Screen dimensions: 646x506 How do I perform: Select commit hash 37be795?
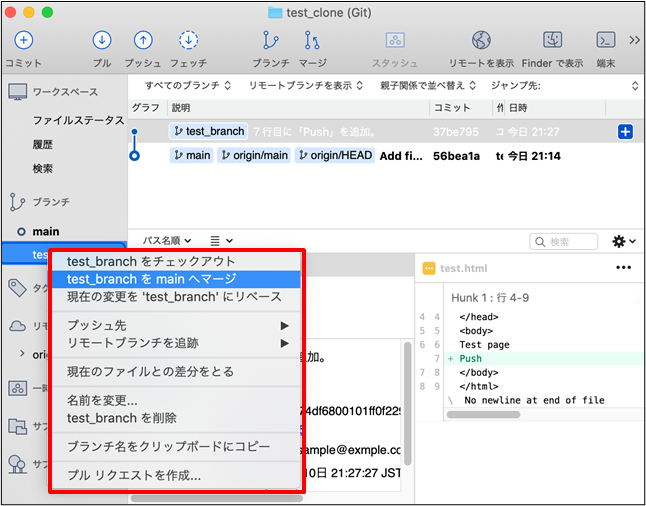(x=456, y=132)
